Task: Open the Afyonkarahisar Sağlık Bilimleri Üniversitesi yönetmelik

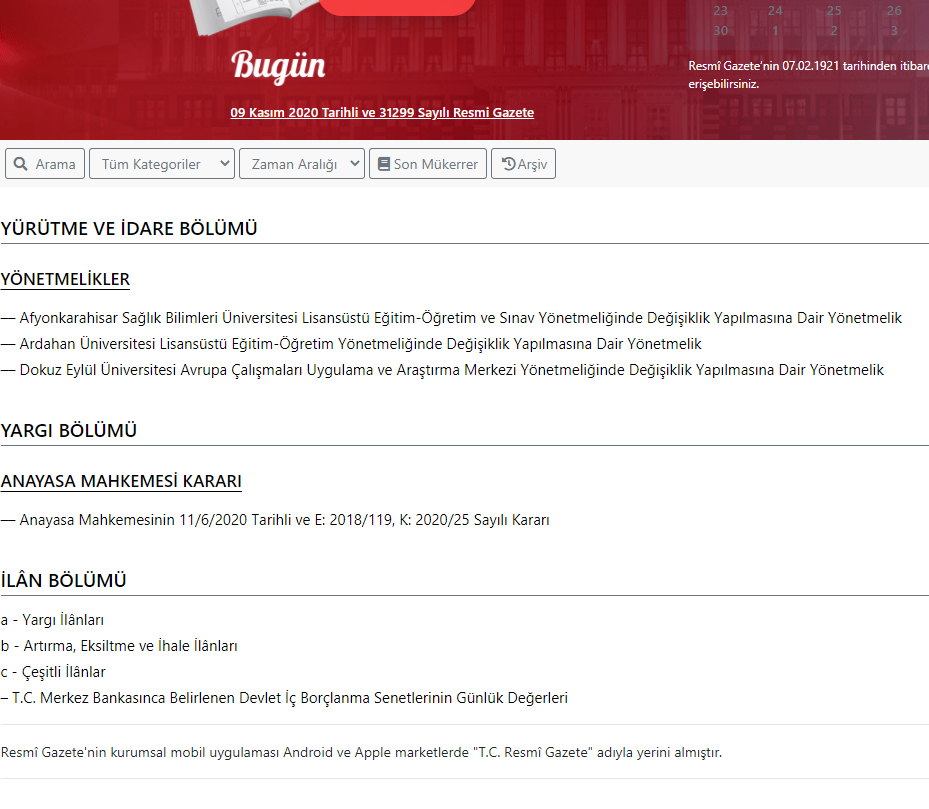Action: point(456,316)
